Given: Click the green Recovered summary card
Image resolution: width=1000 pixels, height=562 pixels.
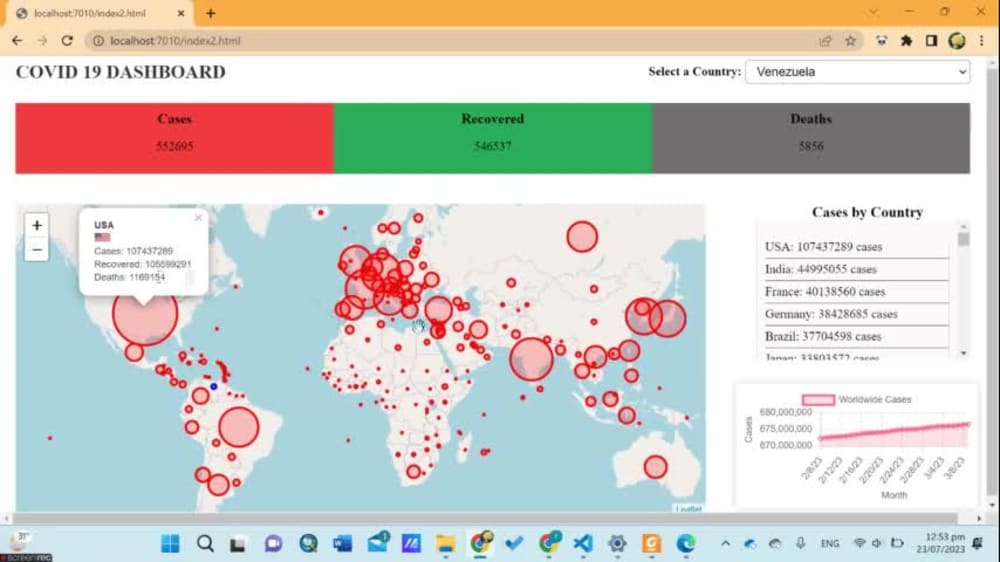Looking at the screenshot, I should (492, 138).
